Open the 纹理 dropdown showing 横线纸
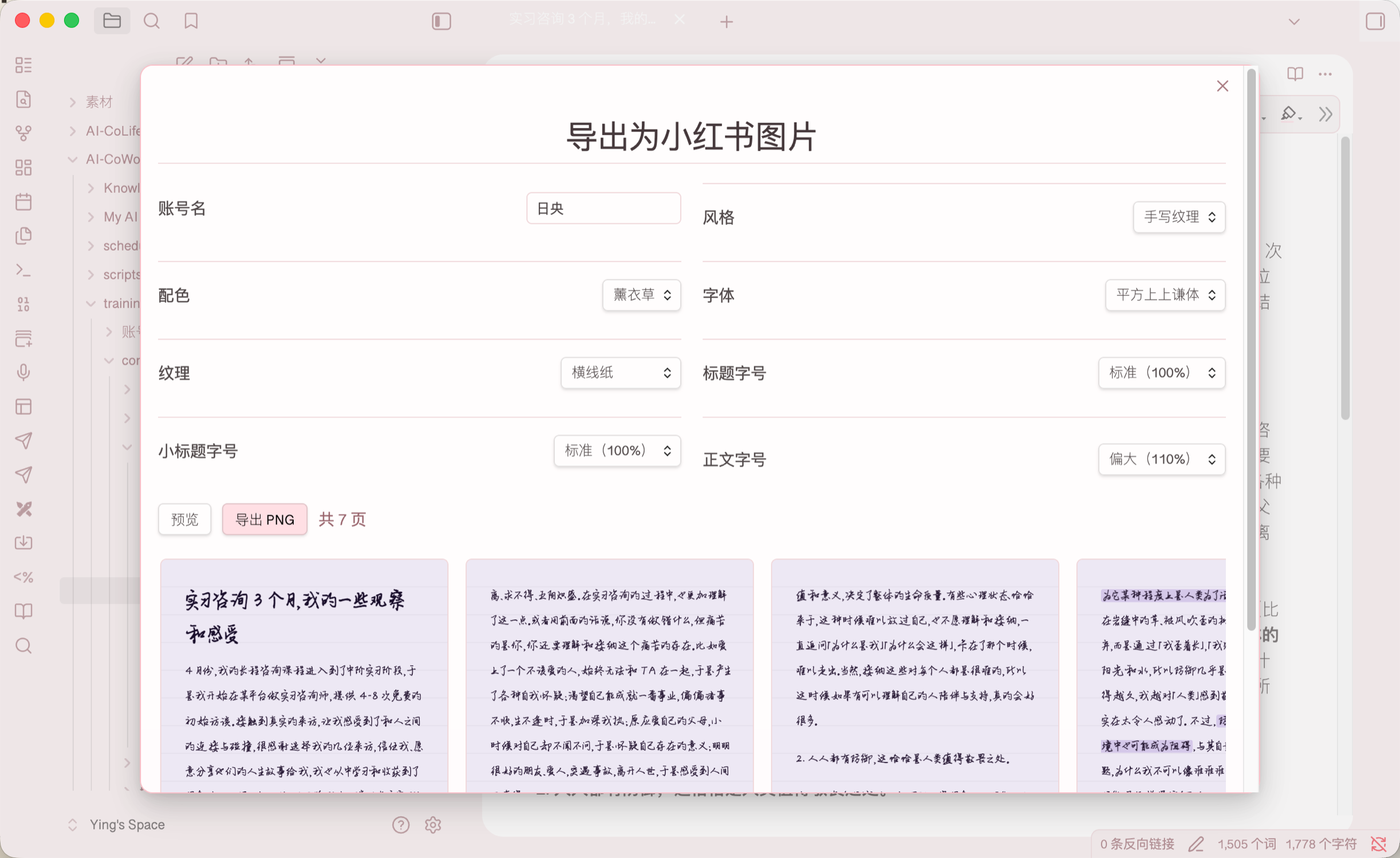 click(621, 373)
